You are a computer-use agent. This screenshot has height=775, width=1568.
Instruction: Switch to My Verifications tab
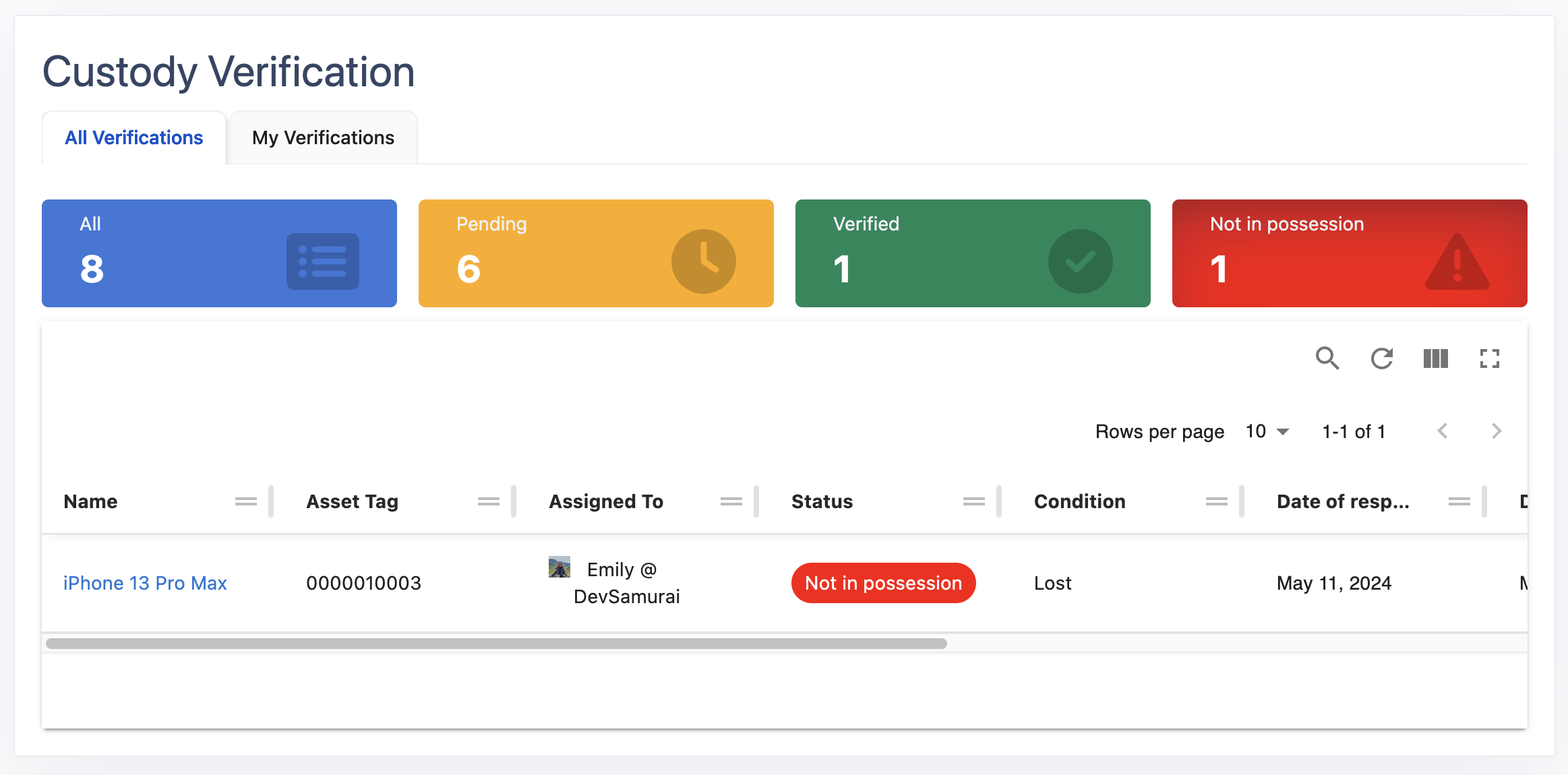(x=323, y=137)
